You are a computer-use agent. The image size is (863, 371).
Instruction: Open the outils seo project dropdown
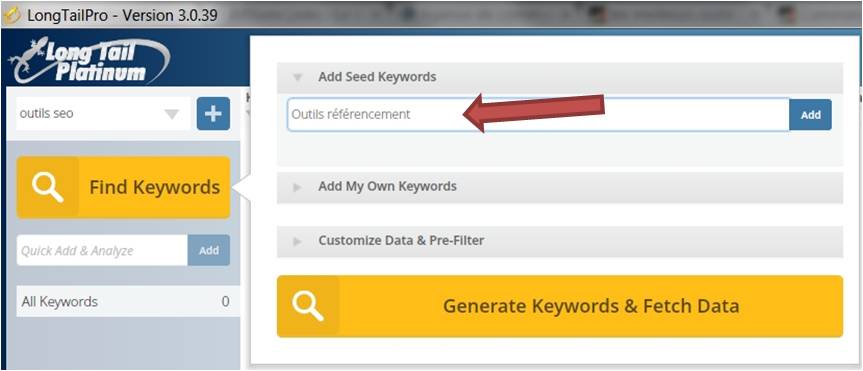pos(172,114)
